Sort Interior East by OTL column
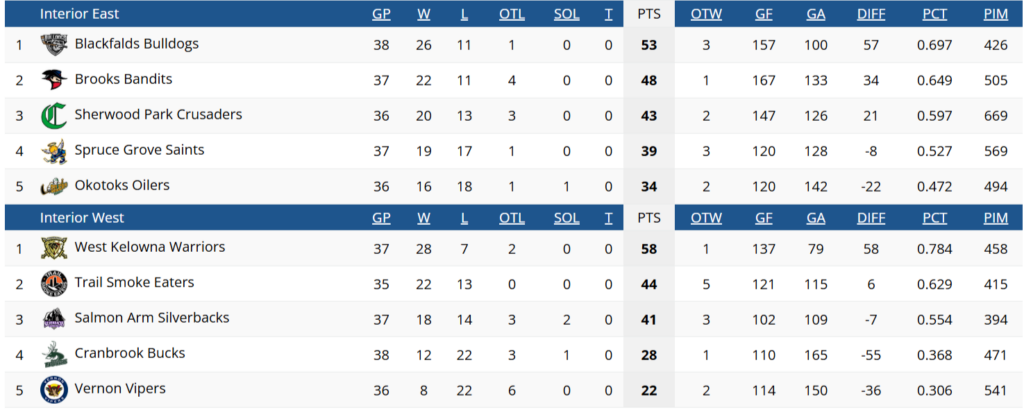 coord(511,15)
